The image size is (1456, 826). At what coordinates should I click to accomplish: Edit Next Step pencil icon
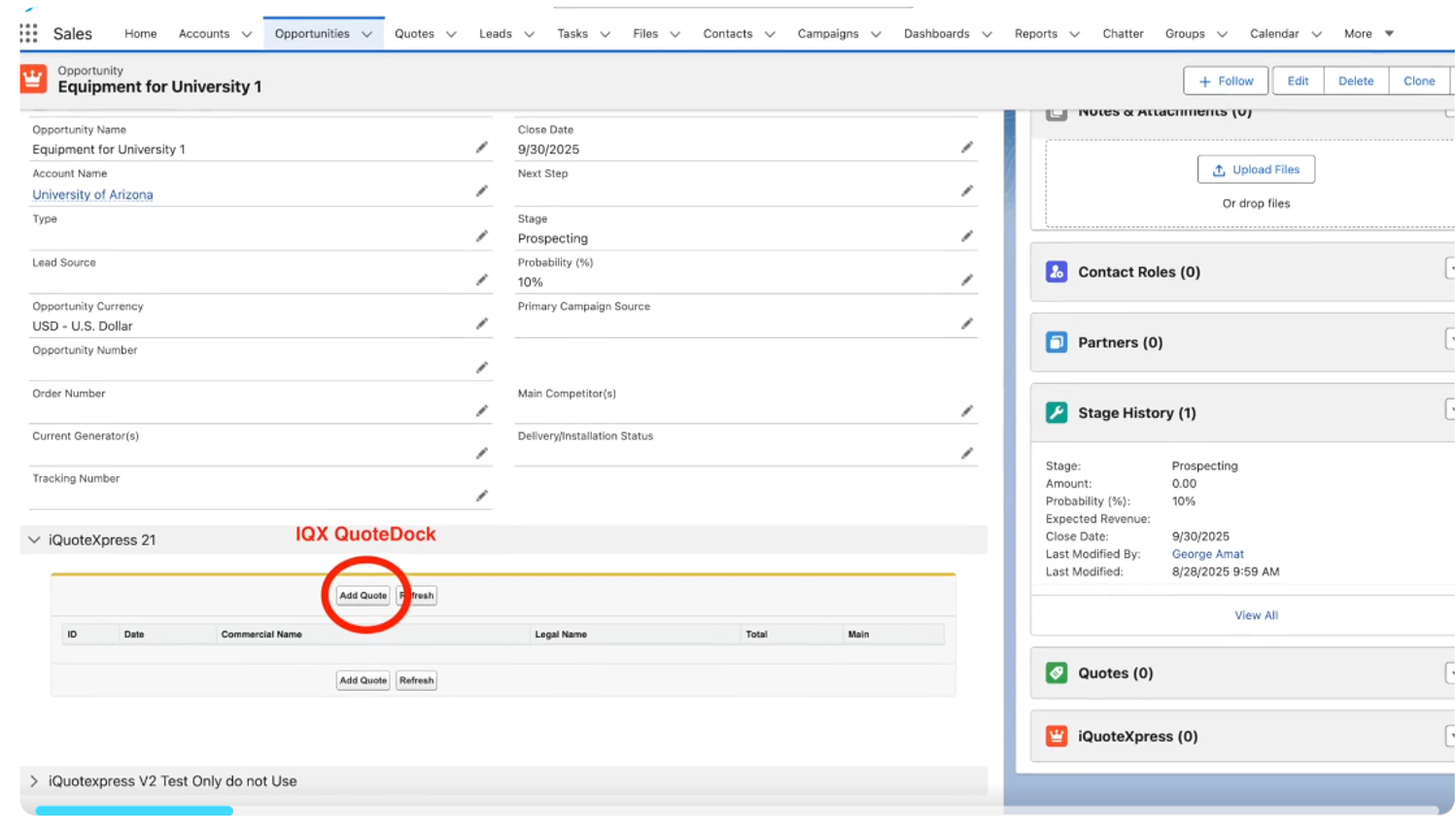(x=966, y=191)
